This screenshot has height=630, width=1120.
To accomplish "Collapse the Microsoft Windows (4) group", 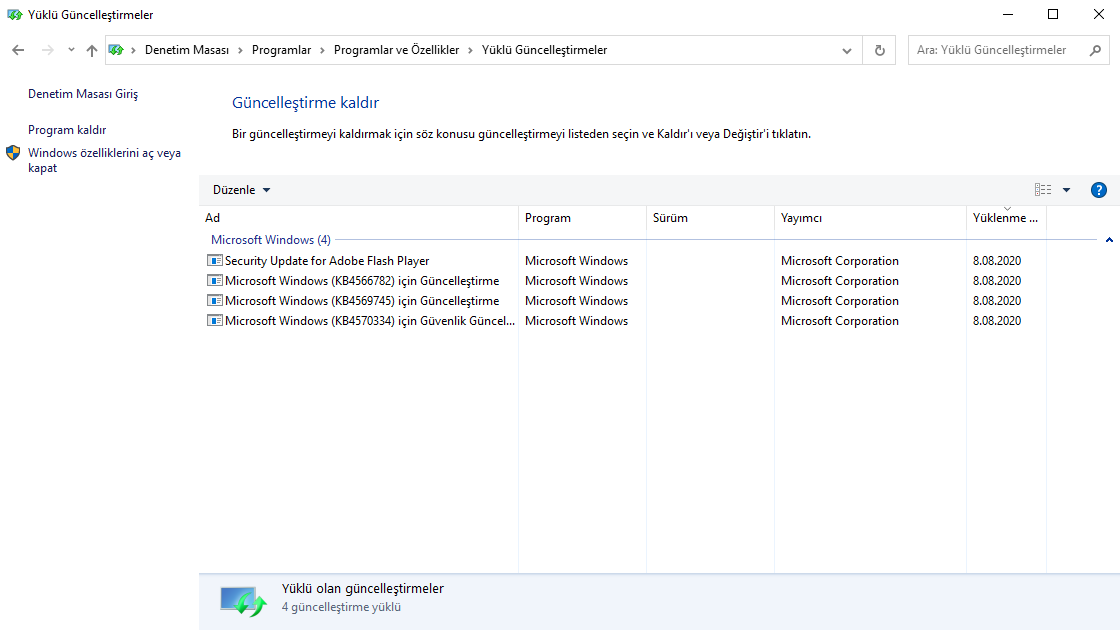I will tap(1109, 240).
